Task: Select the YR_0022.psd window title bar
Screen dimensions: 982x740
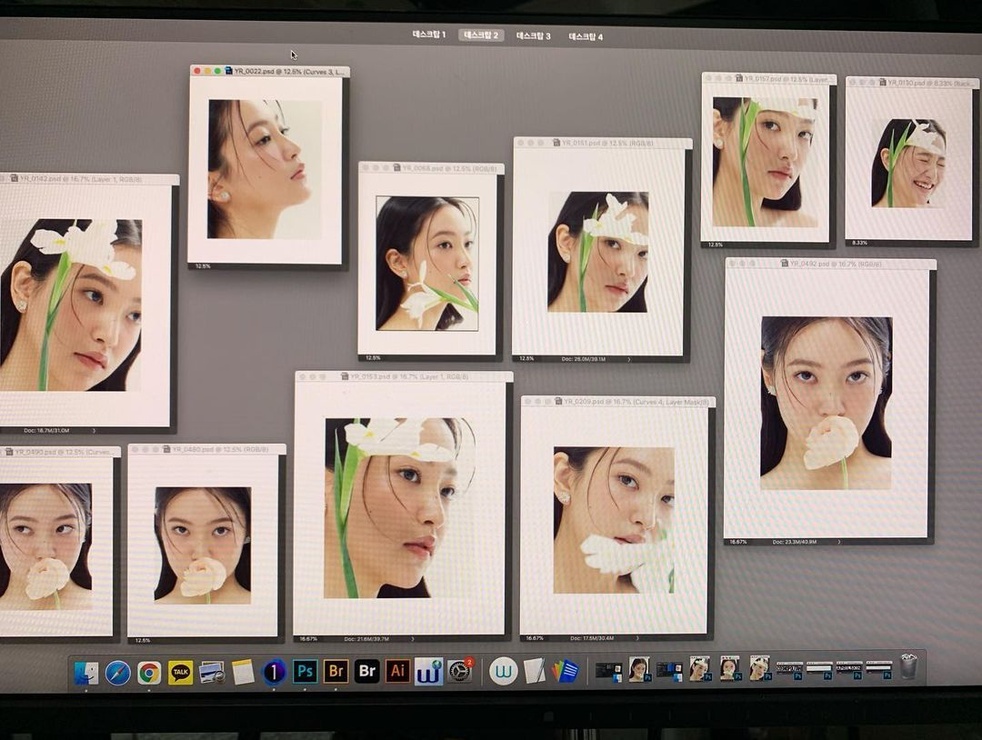Action: pos(270,71)
